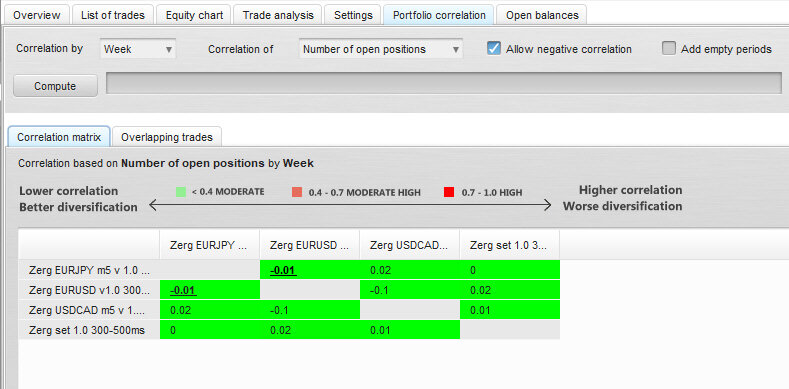Click the Zerg EURUSD column header
The image size is (789, 389).
point(309,245)
